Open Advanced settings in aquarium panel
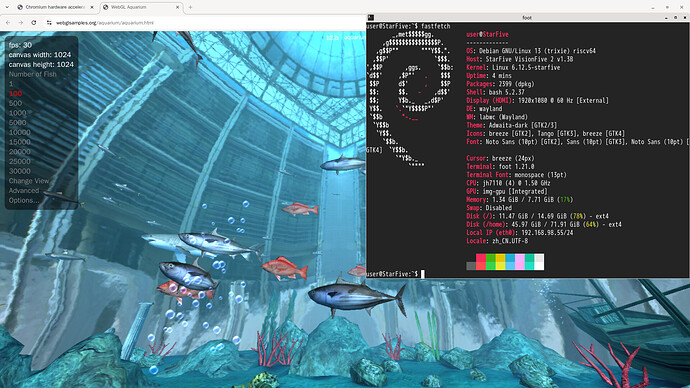 [x=24, y=190]
